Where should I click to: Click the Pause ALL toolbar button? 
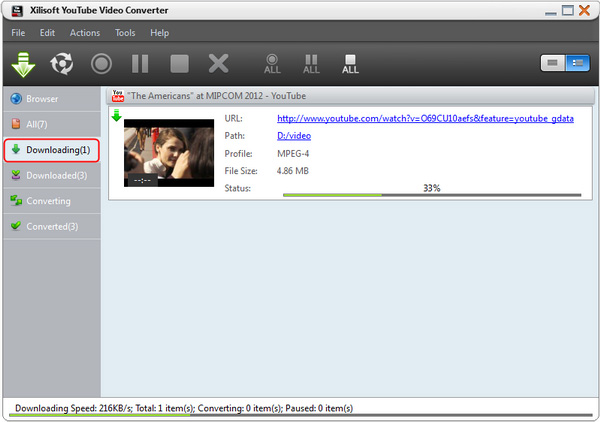pos(311,64)
